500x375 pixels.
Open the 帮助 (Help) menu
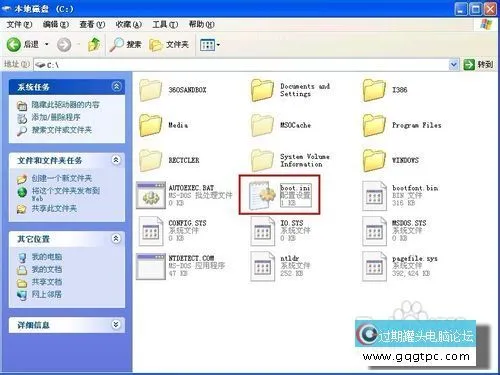click(201, 24)
